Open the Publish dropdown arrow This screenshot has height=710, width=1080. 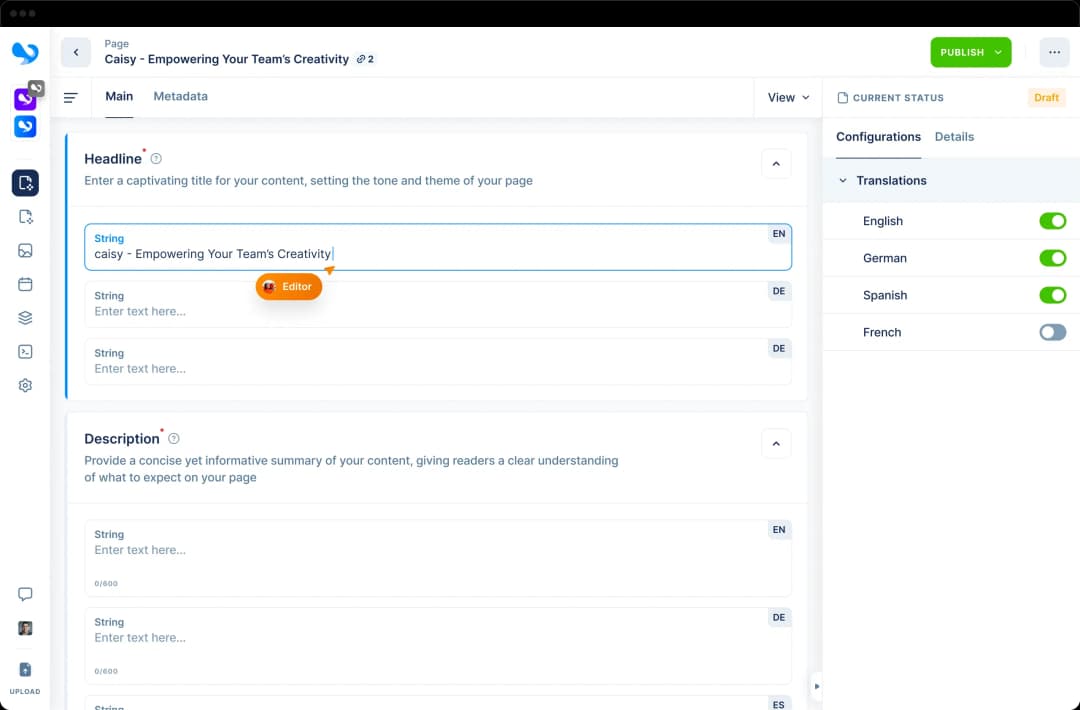[998, 52]
